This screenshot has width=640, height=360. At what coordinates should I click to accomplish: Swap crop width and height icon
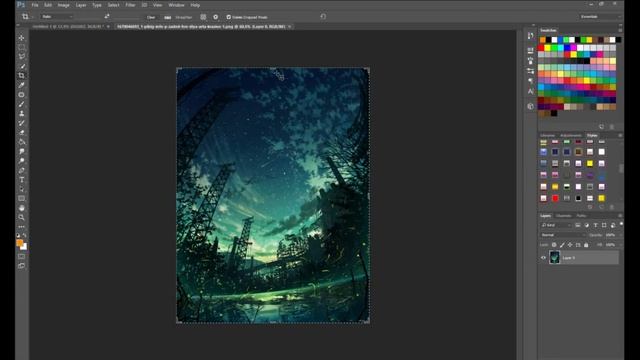(107, 16)
